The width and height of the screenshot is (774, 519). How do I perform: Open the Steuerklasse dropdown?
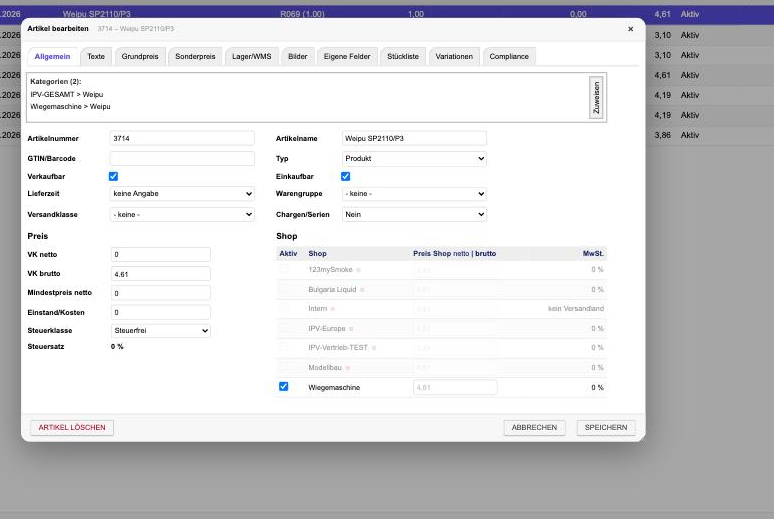[161, 330]
